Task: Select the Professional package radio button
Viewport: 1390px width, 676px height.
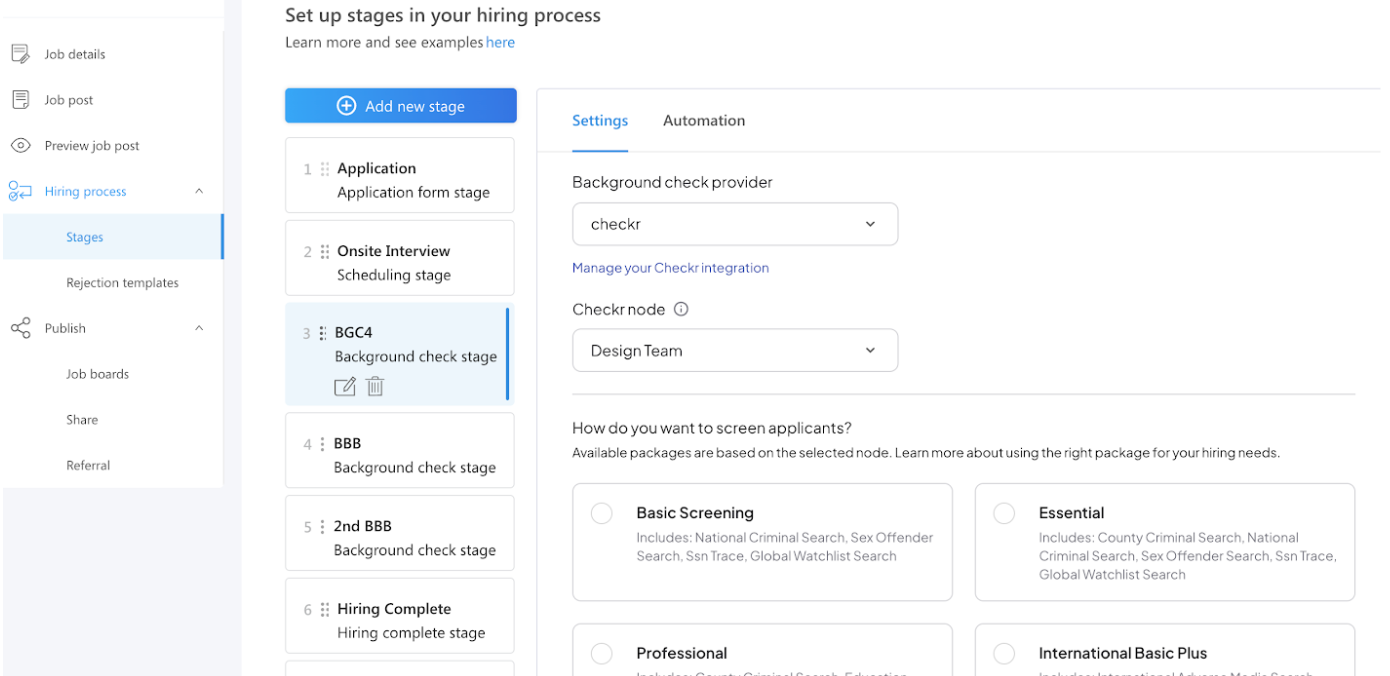Action: coord(601,653)
